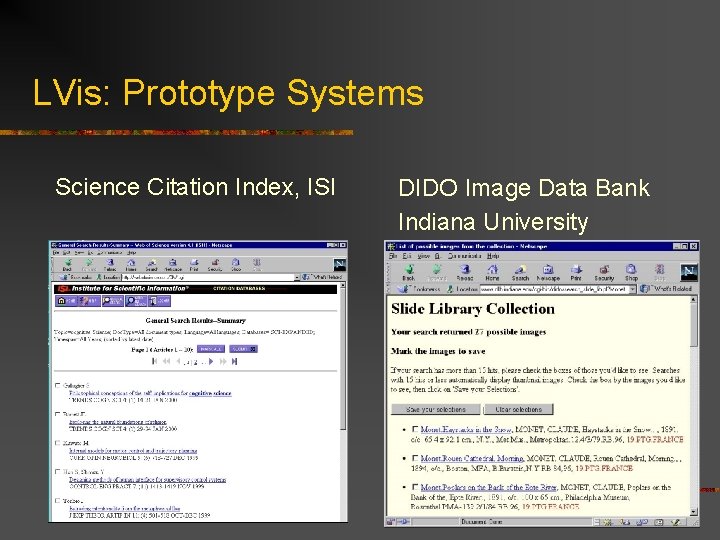Click Security in the DIDO Netscape toolbar
The image size is (720, 540).
[604, 272]
